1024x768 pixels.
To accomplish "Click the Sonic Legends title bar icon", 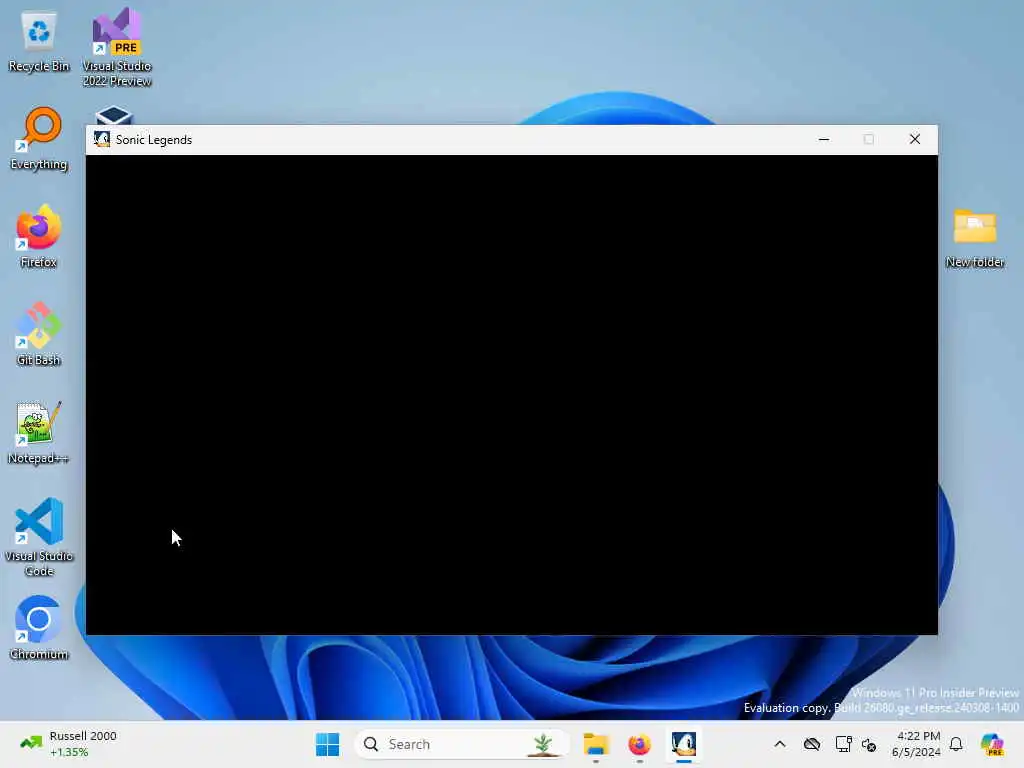I will [102, 139].
